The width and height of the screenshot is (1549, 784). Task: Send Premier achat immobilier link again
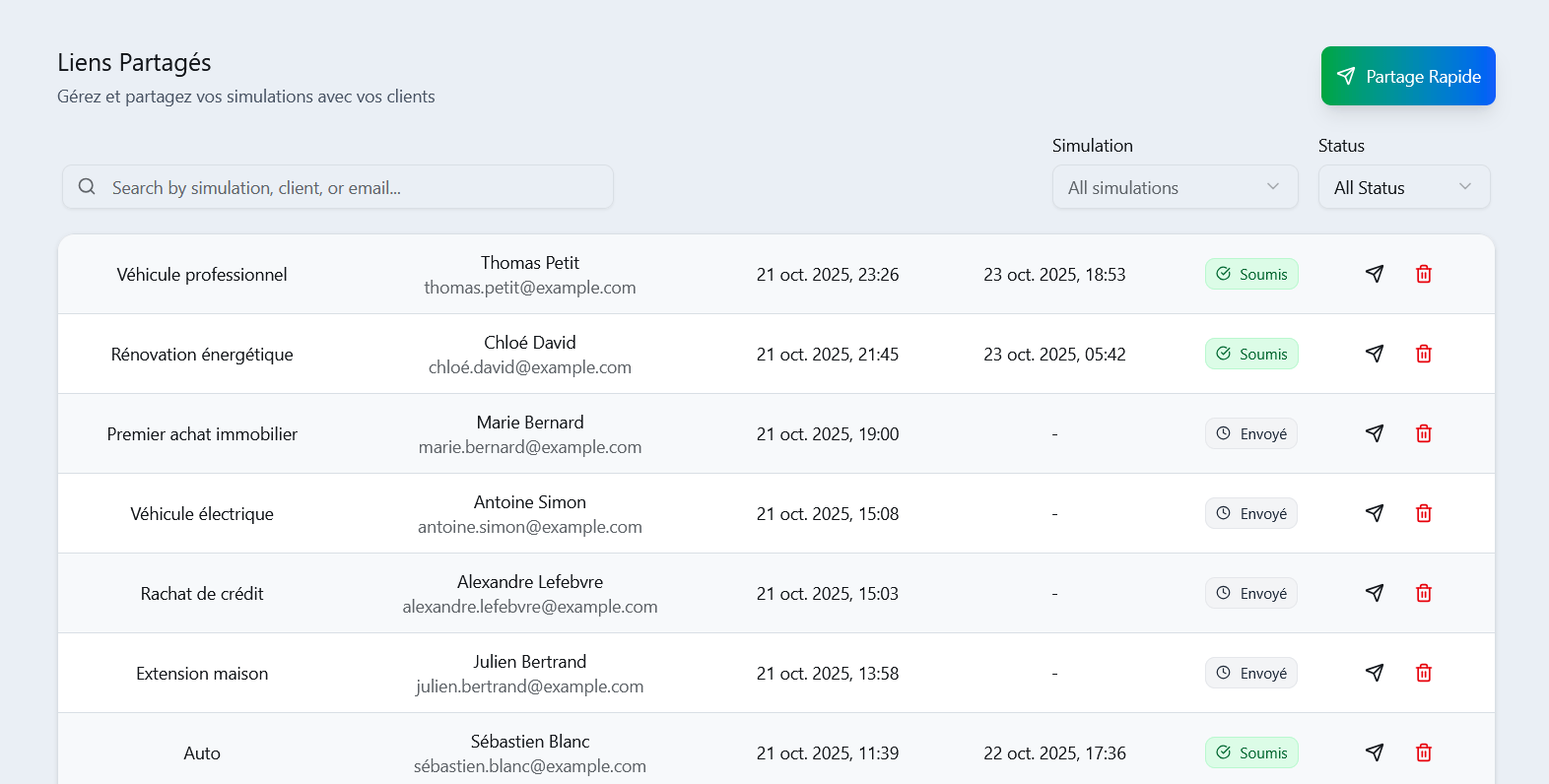pyautogui.click(x=1375, y=433)
